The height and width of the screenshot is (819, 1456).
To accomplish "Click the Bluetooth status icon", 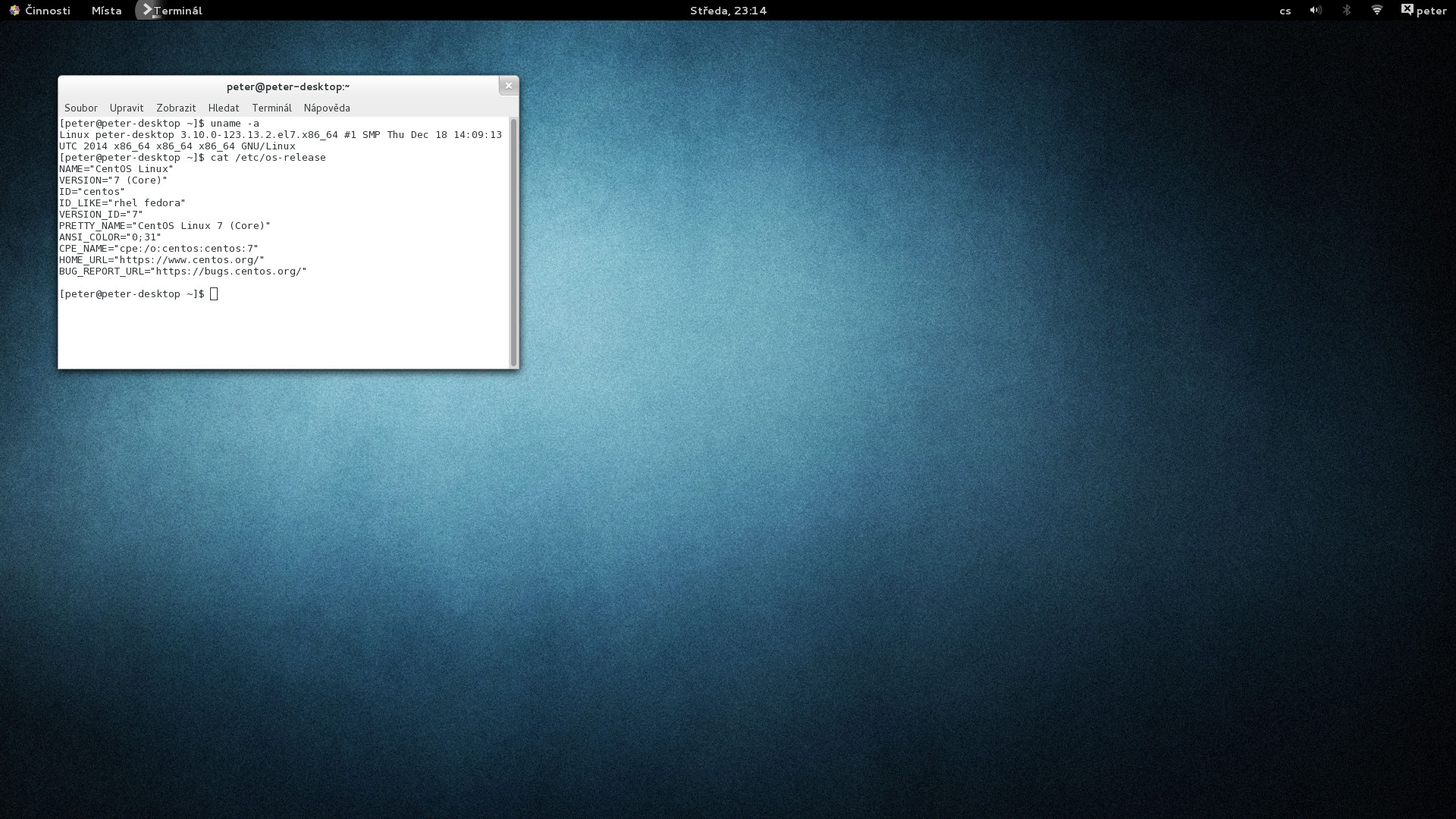I will click(1347, 11).
